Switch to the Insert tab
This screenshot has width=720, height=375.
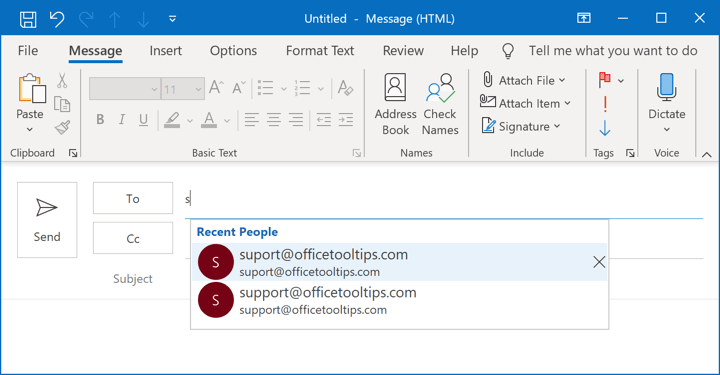(x=165, y=50)
